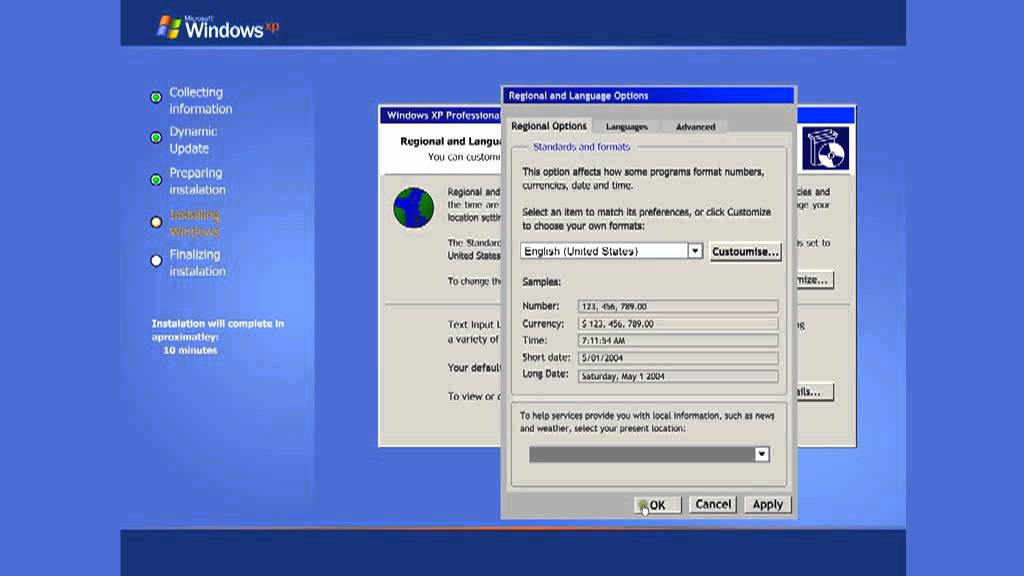
Task: Click the Regional and Language Options title bar
Action: [648, 95]
